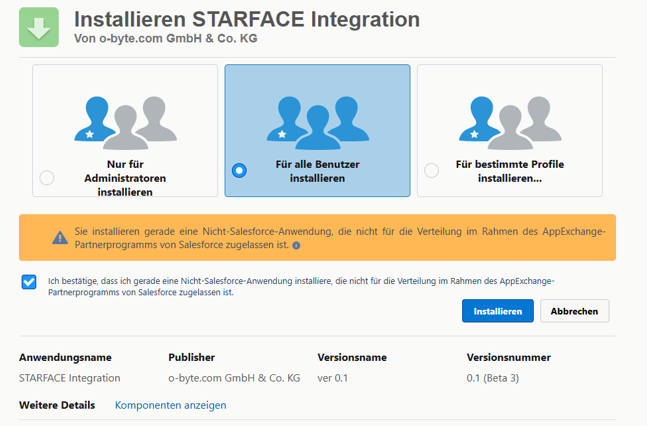Click the 'Weitere Details' label
Image resolution: width=647 pixels, height=426 pixels.
(x=57, y=405)
